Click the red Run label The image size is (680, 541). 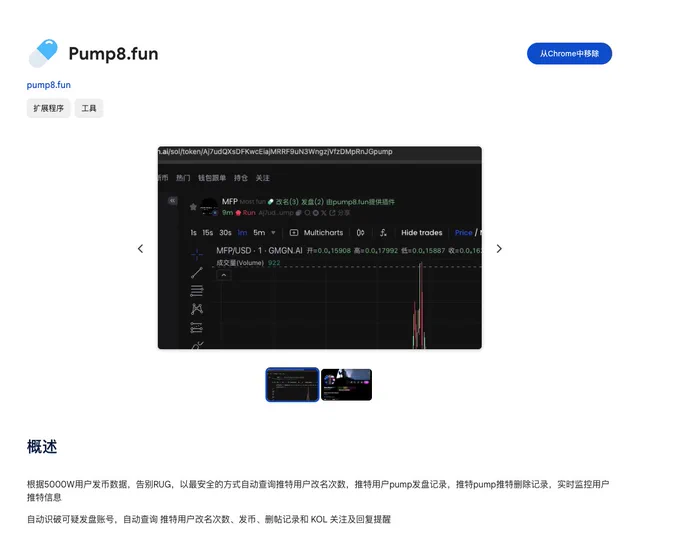click(x=249, y=213)
